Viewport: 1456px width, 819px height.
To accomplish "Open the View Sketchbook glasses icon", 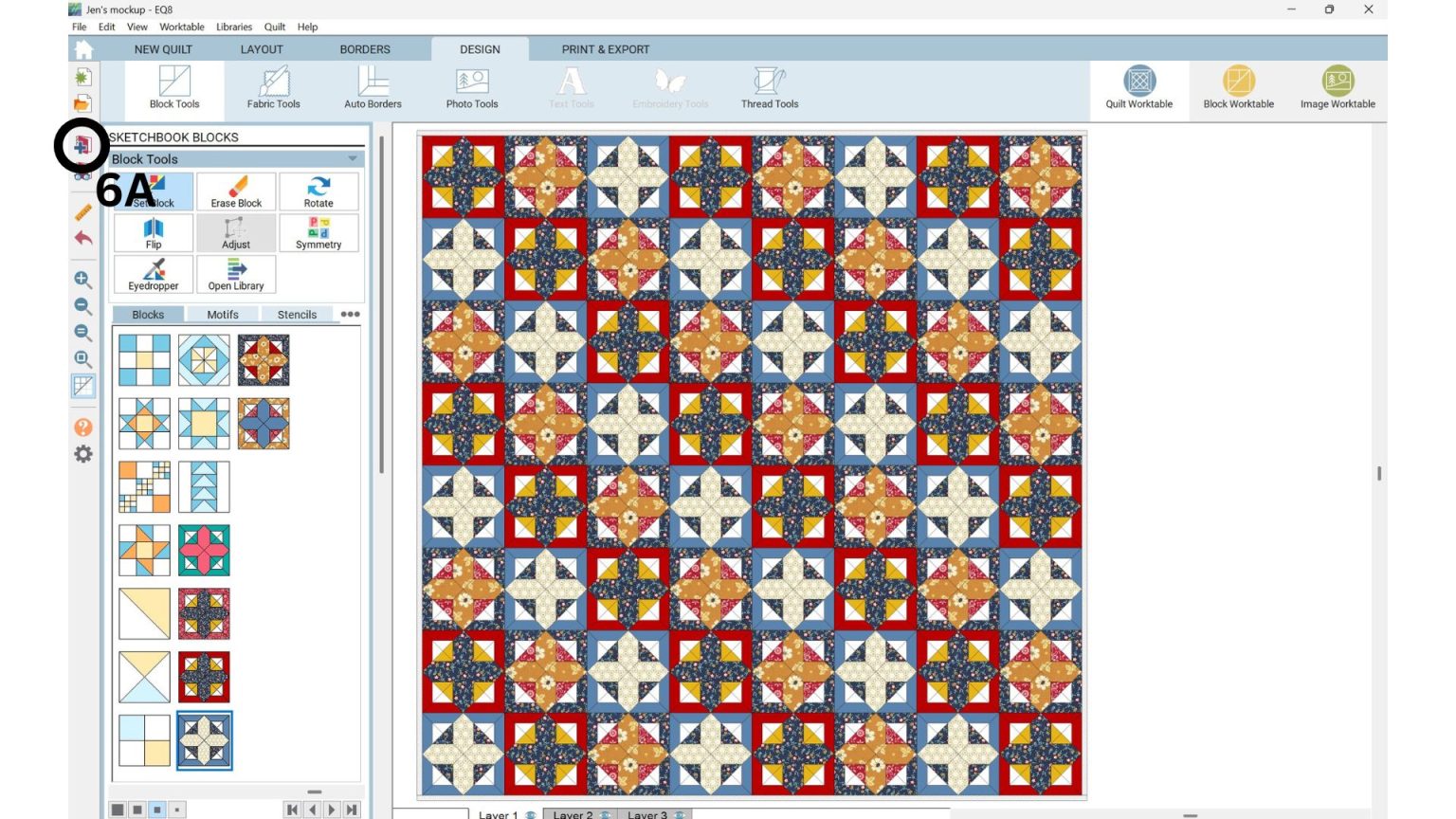I will [x=83, y=174].
